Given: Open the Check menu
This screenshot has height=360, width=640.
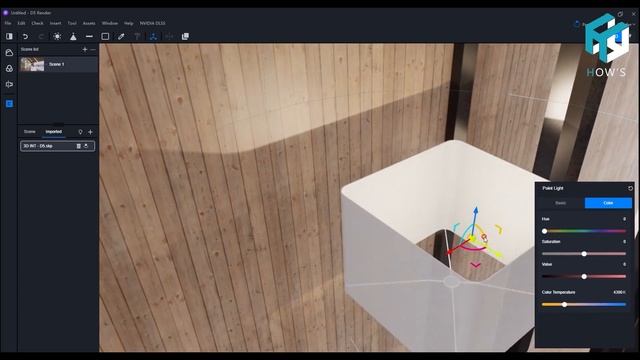Looking at the screenshot, I should pos(37,23).
